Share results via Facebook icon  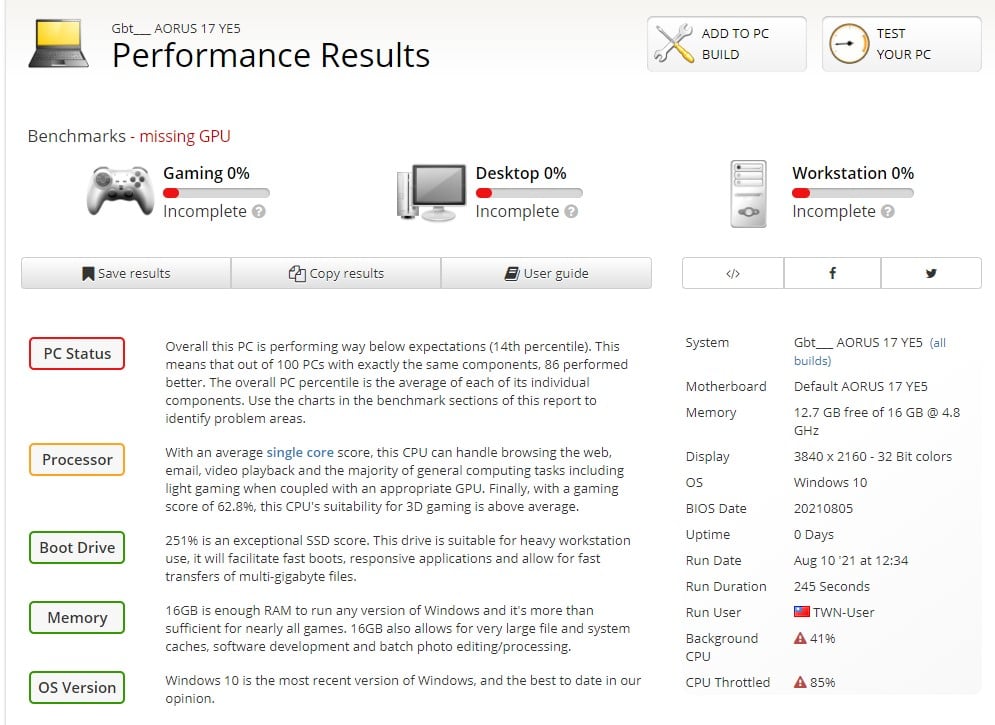(832, 273)
